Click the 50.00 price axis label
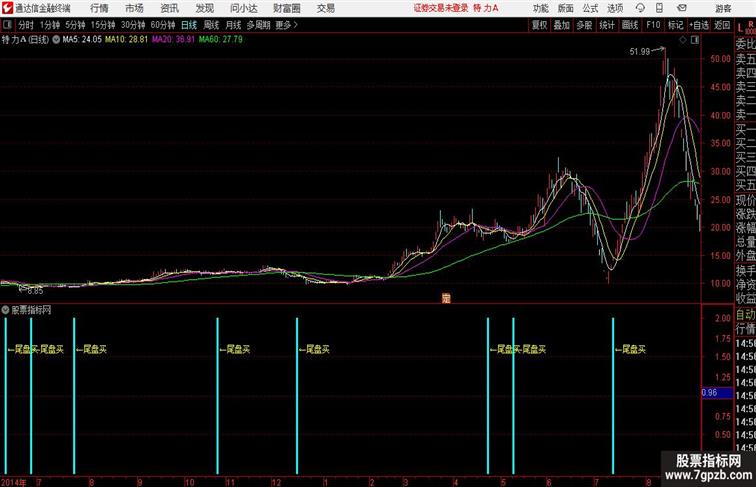The width and height of the screenshot is (756, 487). pos(721,59)
